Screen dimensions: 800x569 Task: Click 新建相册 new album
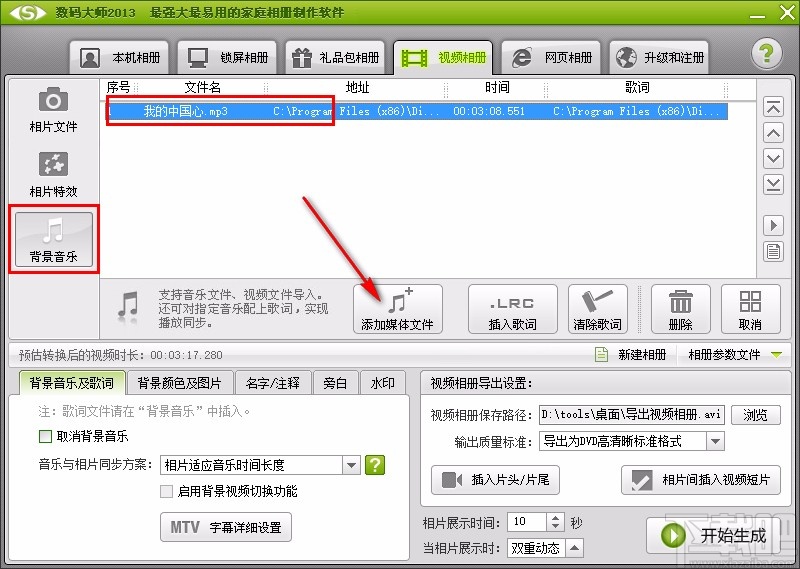point(631,354)
